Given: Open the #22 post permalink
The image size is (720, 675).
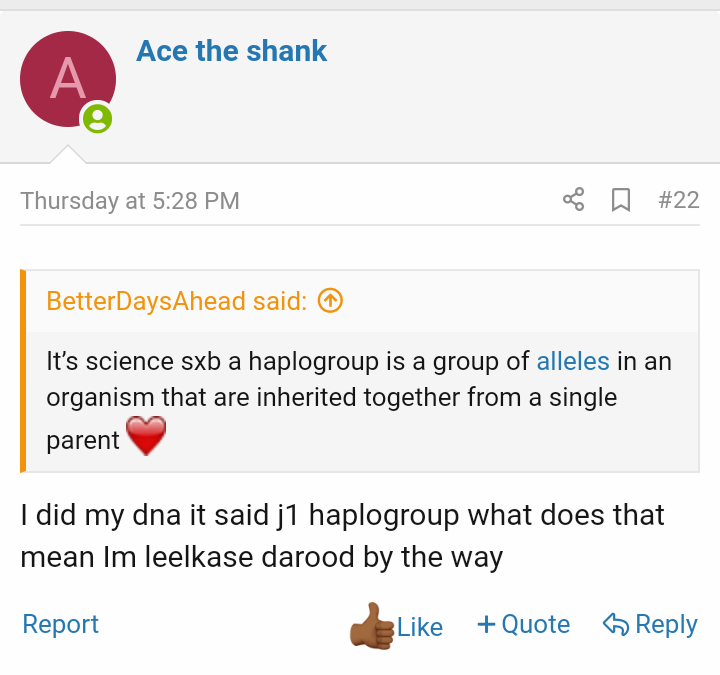Looking at the screenshot, I should point(679,200).
